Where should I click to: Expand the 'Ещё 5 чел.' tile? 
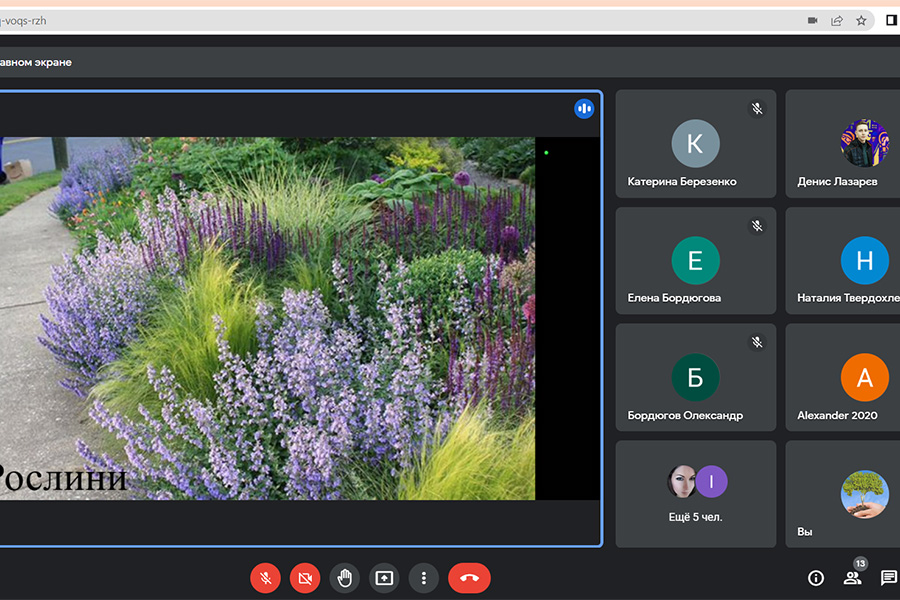click(695, 494)
